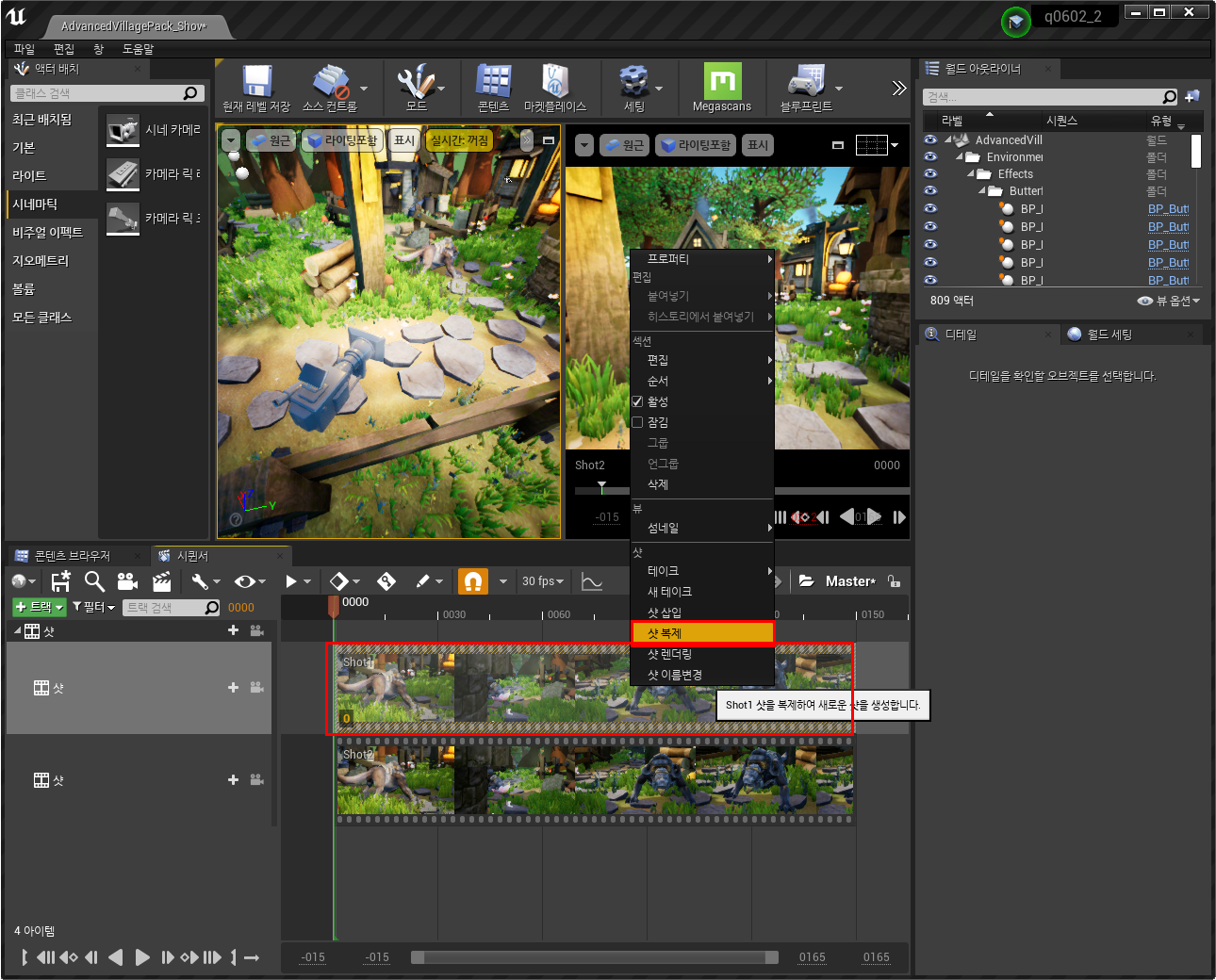Click the sequencer auto-key tag icon

coord(386,581)
